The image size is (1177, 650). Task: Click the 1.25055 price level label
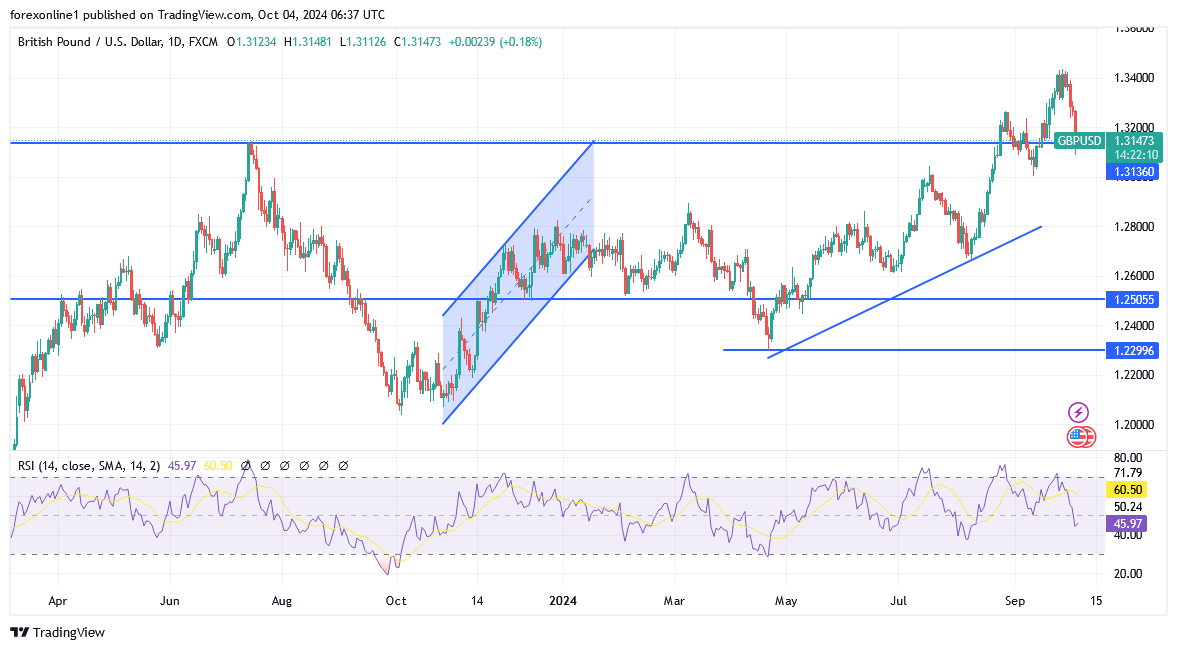point(1133,299)
